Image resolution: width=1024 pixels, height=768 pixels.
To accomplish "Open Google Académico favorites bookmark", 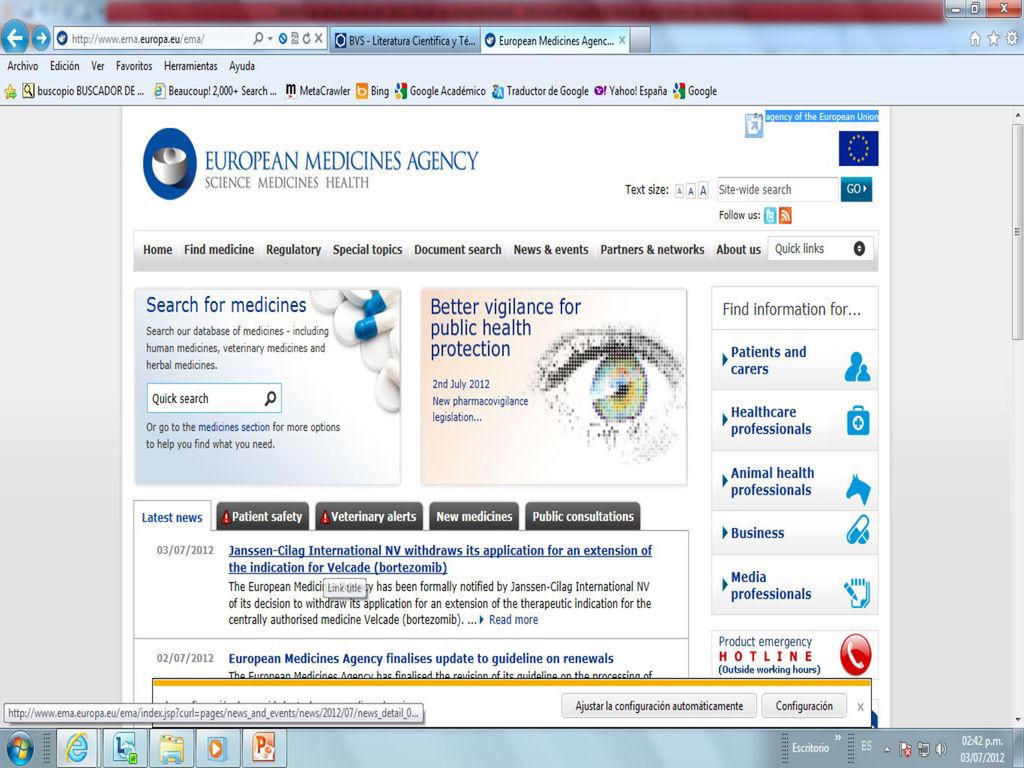I will pos(440,91).
